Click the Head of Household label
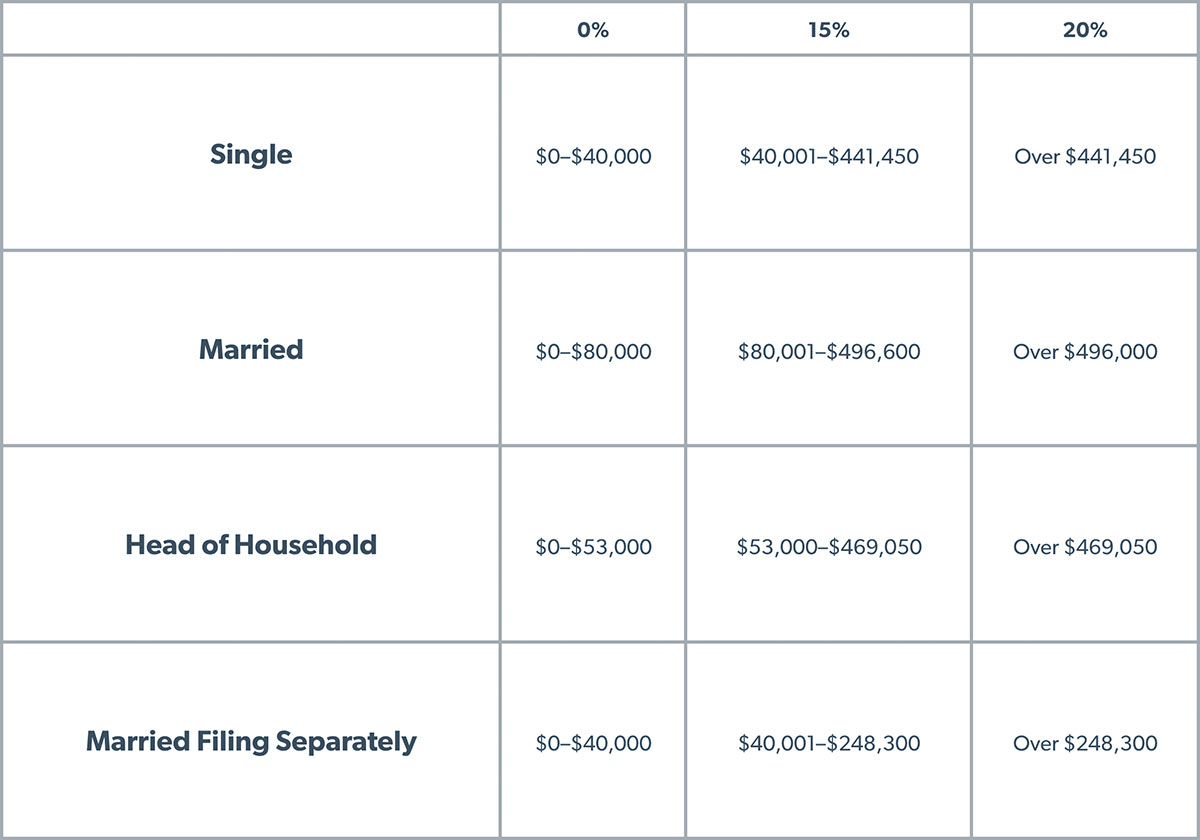The height and width of the screenshot is (840, 1200). tap(251, 545)
